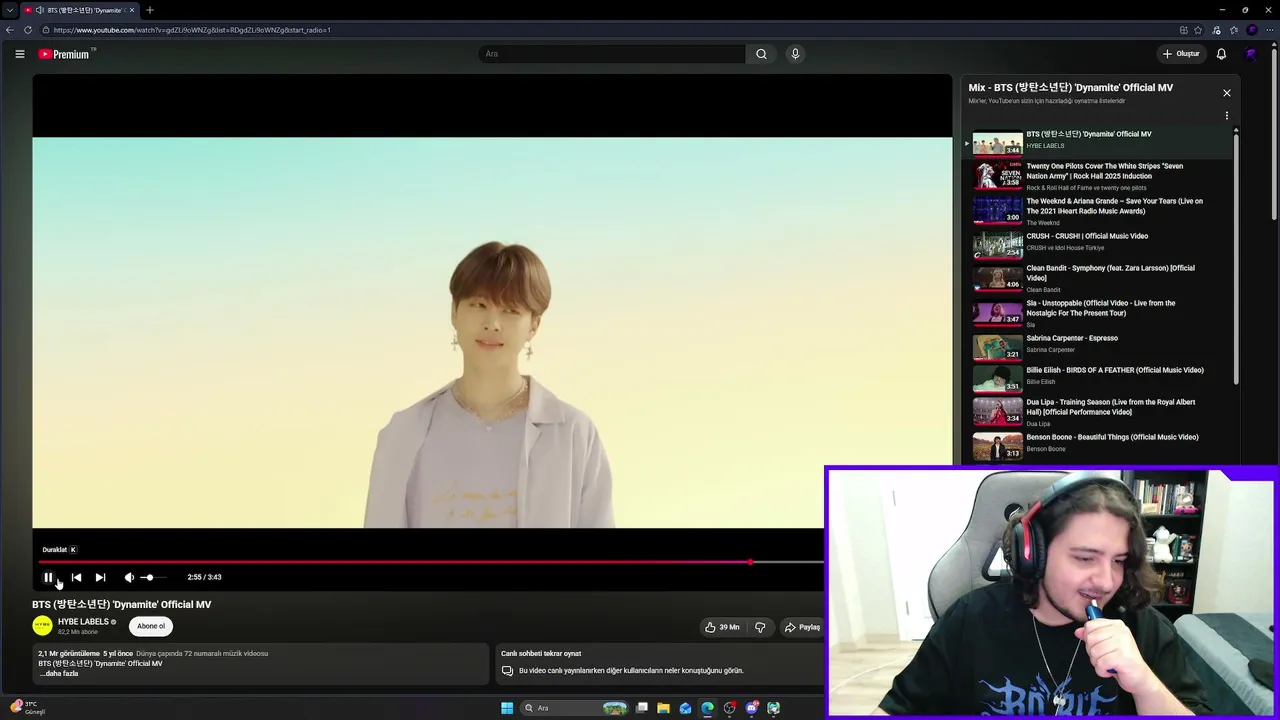Click the currently playing BTS Dynamite playlist thumbnail
This screenshot has width=1280, height=720.
point(997,143)
